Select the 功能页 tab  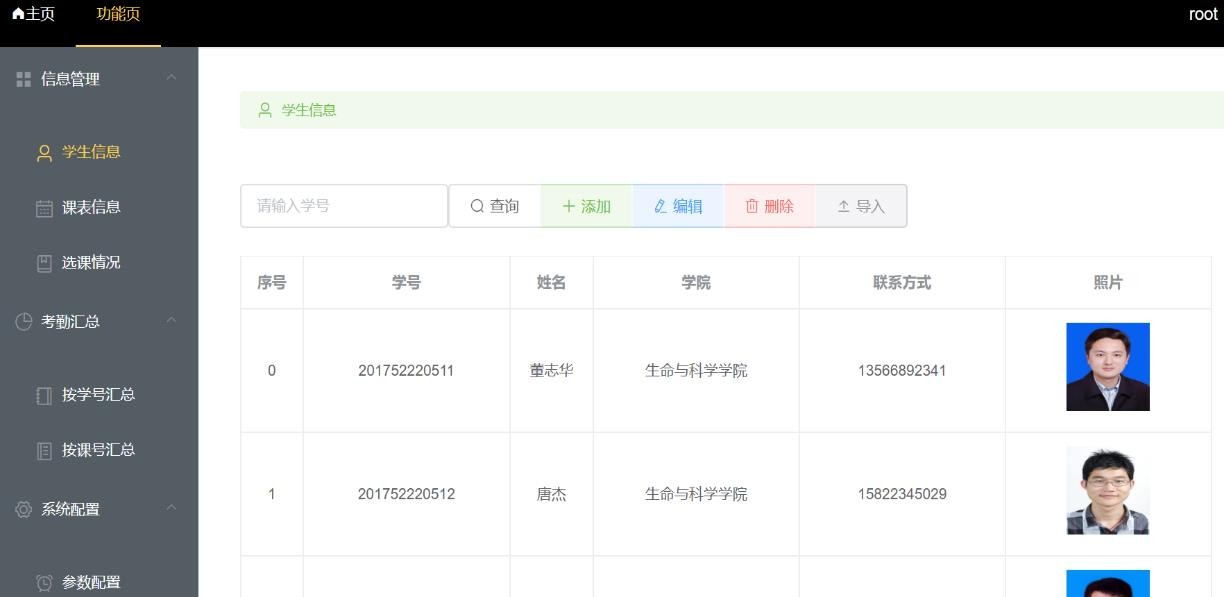(118, 14)
